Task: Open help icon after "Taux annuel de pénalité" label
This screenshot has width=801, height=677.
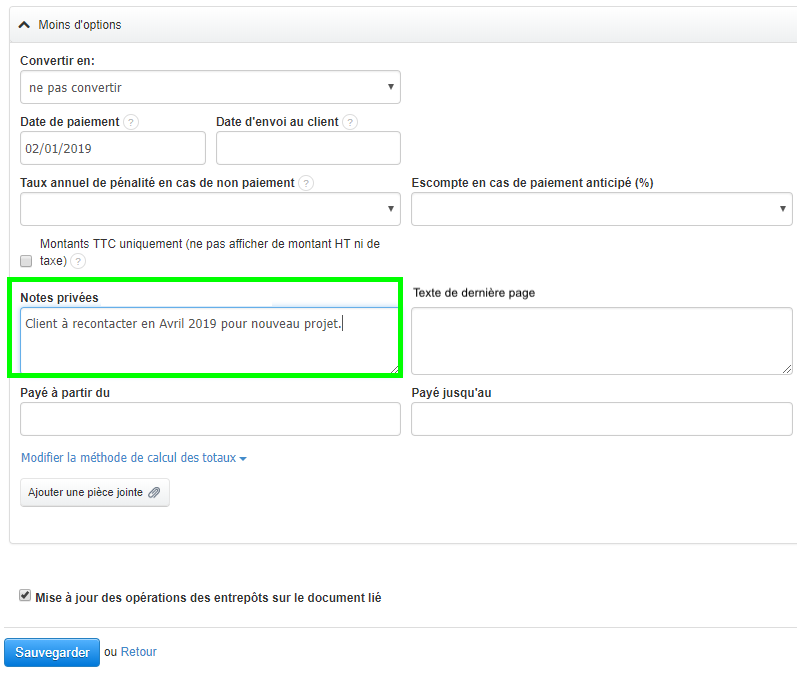Action: pyautogui.click(x=305, y=183)
